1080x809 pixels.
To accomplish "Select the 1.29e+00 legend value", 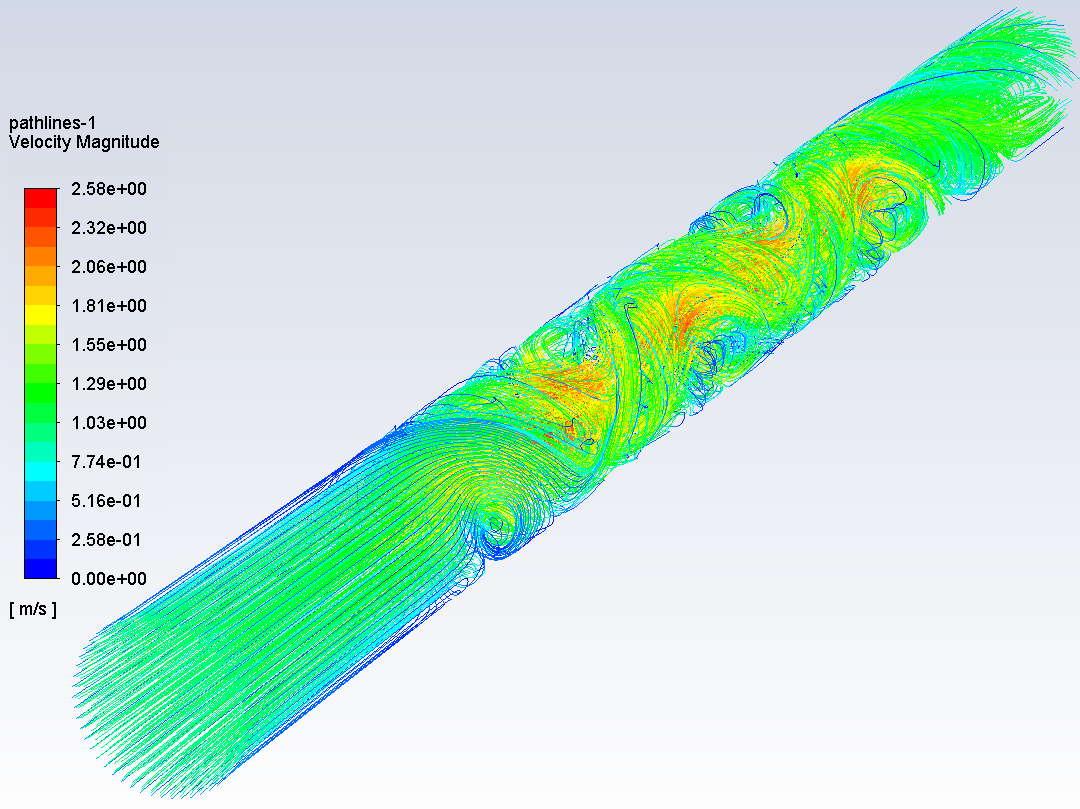I will coord(109,384).
